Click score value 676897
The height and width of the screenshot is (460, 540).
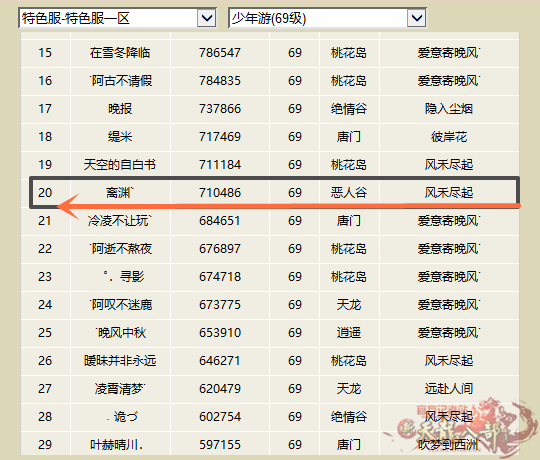[220, 249]
